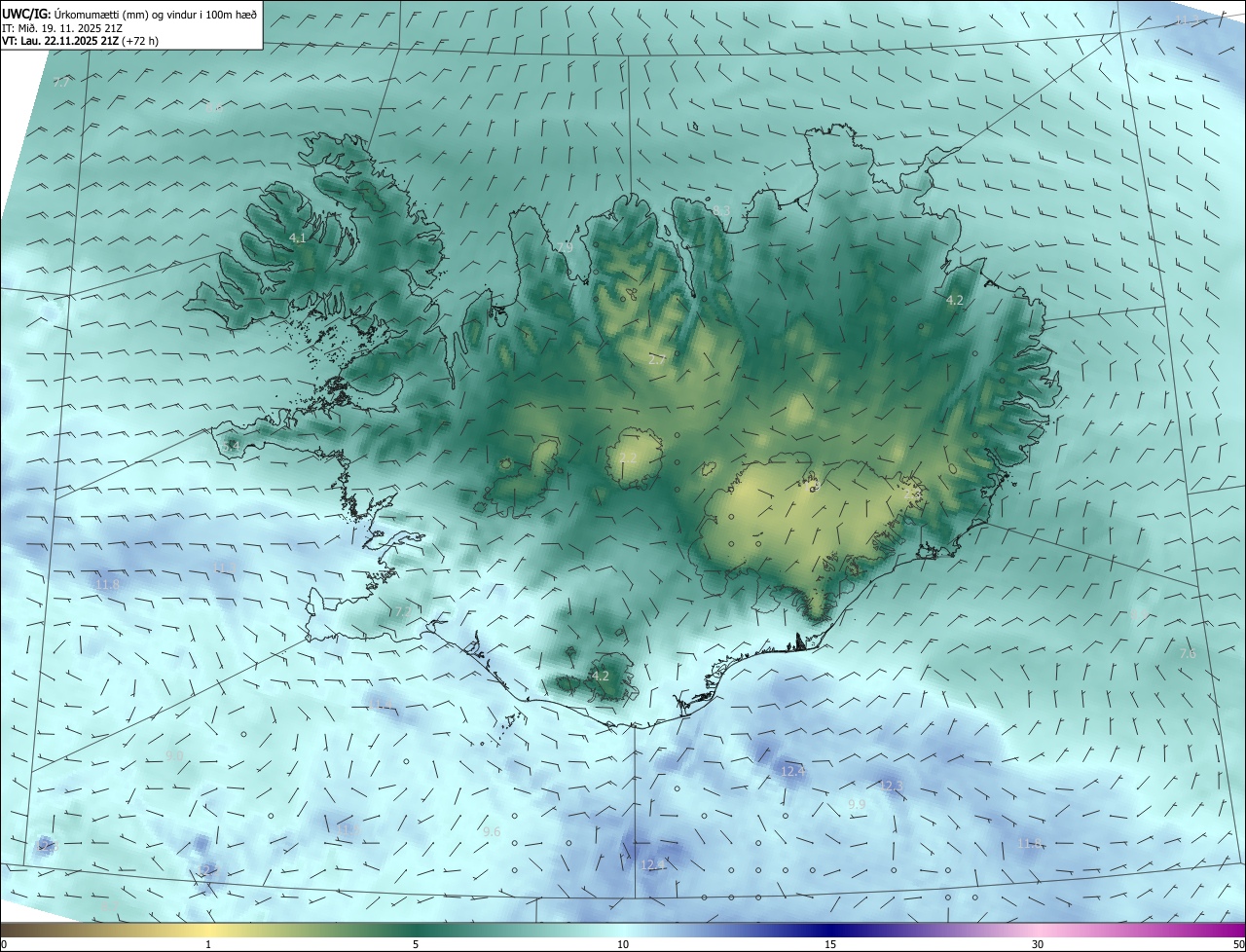Select the IT: Mið. 19. 11. 2025 21Z line
1246x952 pixels.
point(61,27)
